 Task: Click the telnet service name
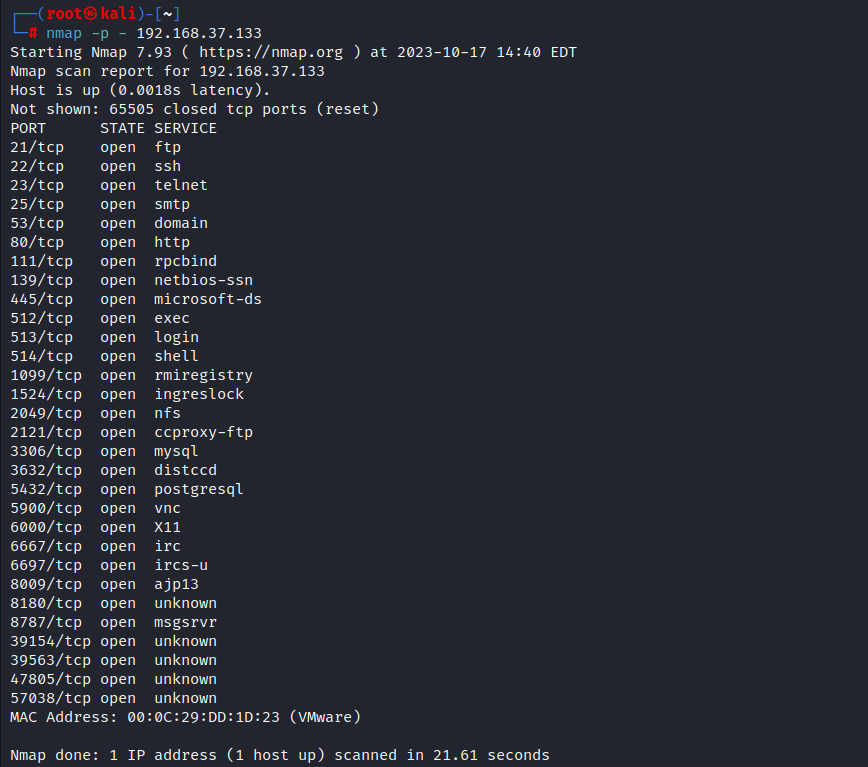[180, 185]
